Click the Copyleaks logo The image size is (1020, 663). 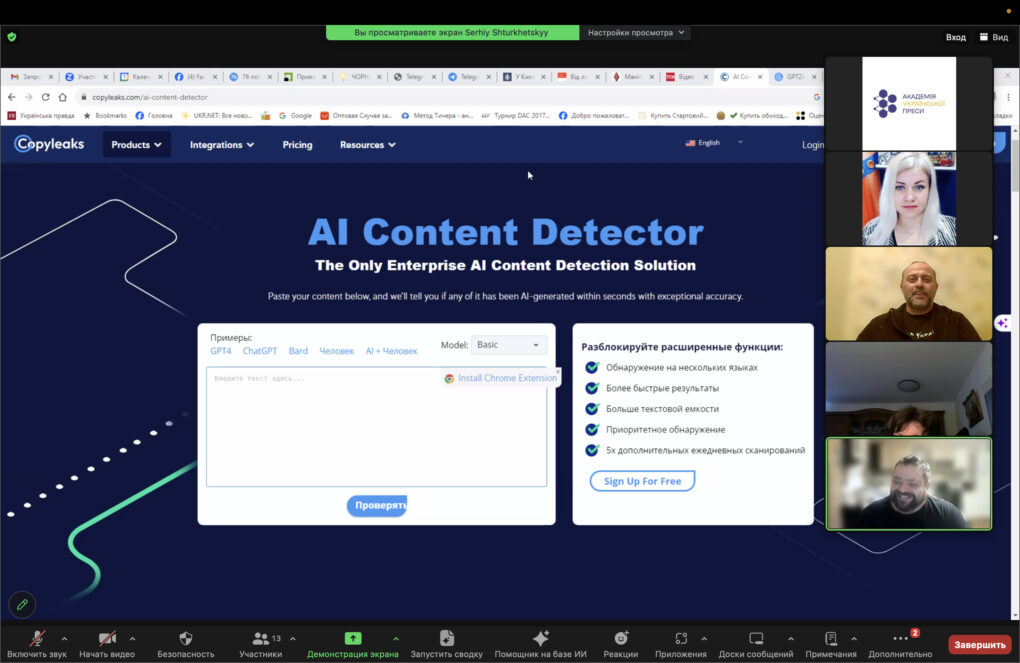pyautogui.click(x=49, y=144)
